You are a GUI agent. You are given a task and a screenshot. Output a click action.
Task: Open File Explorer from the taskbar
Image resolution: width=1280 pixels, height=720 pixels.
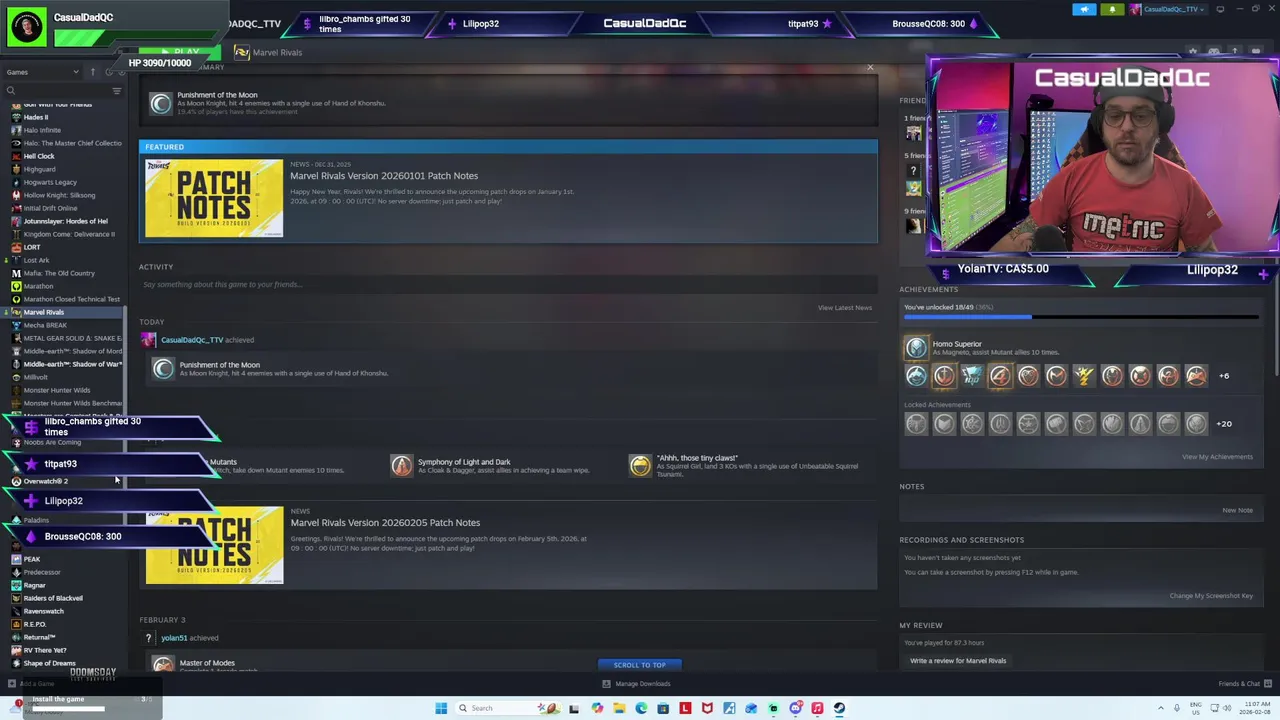pos(619,708)
